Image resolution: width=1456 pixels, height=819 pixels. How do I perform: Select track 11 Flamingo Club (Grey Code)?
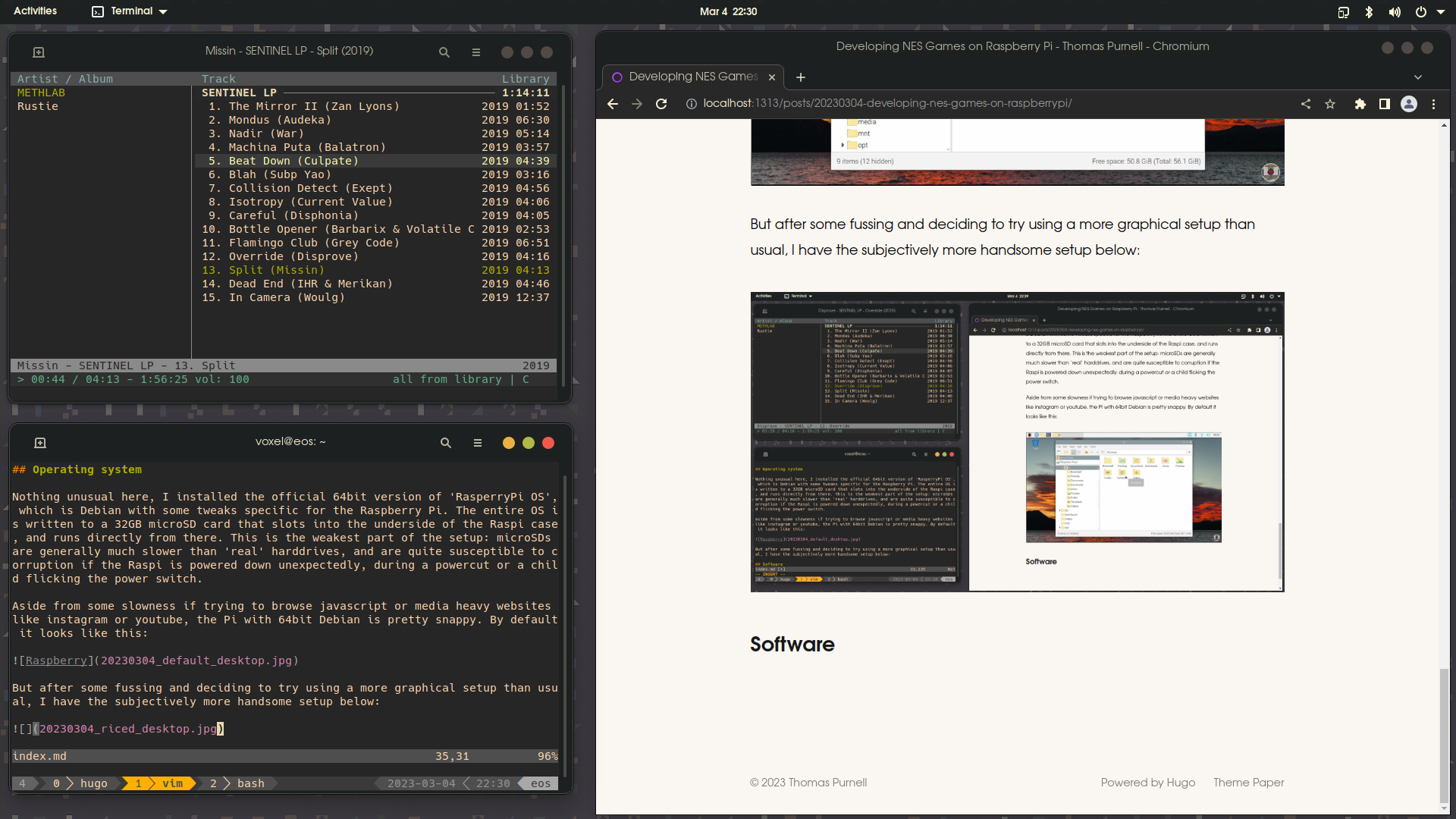pos(375,243)
